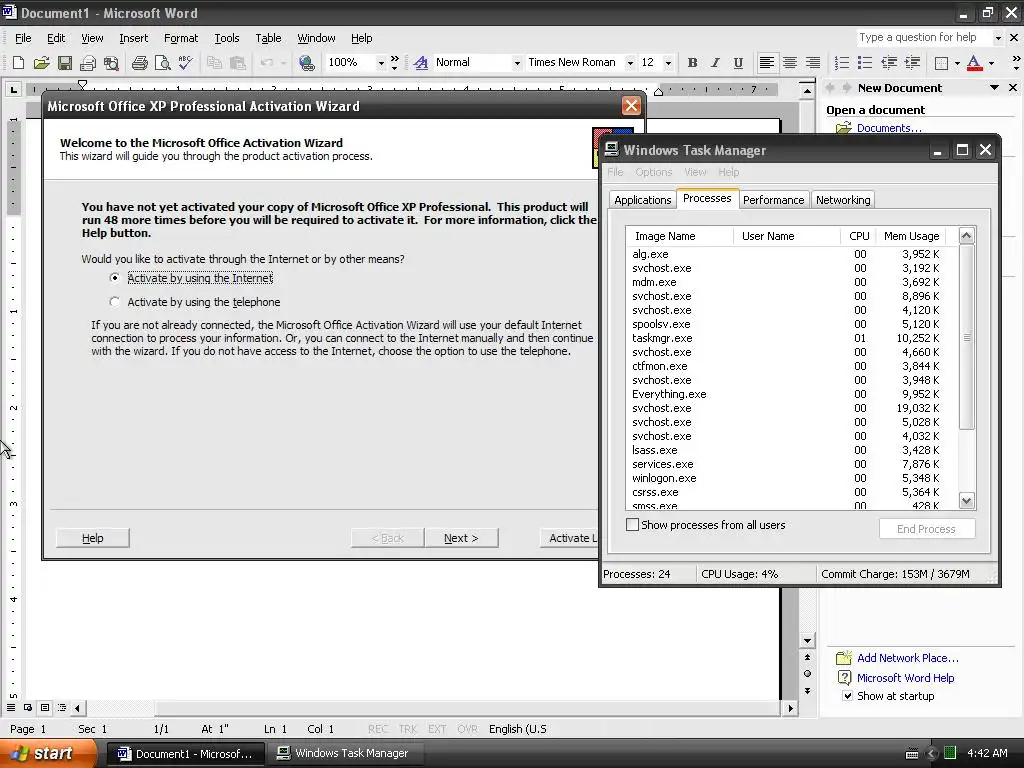Image resolution: width=1024 pixels, height=768 pixels.
Task: Click the Open folder icon in Word toolbar
Action: pyautogui.click(x=41, y=63)
